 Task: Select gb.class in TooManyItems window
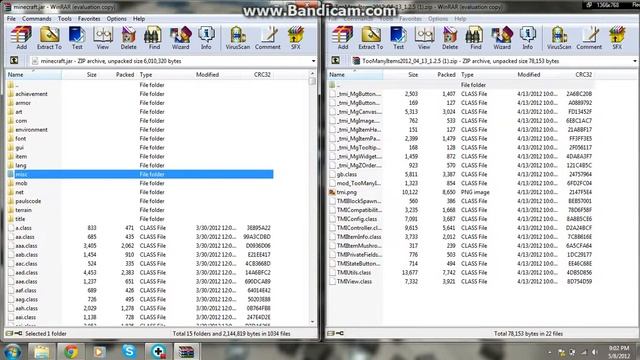(346, 174)
